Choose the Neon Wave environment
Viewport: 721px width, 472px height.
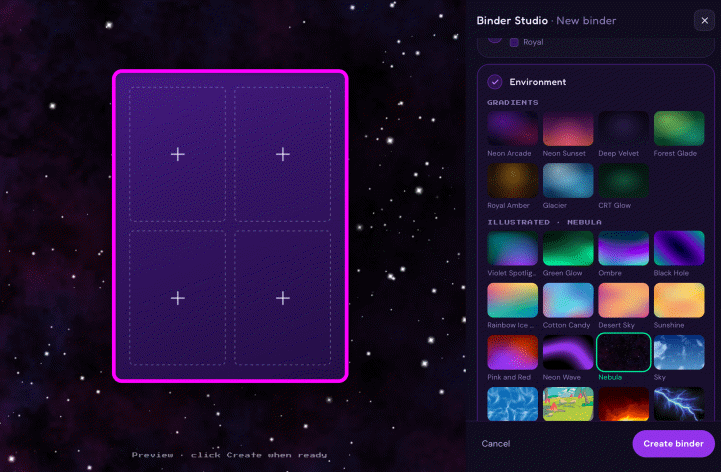pyautogui.click(x=568, y=352)
